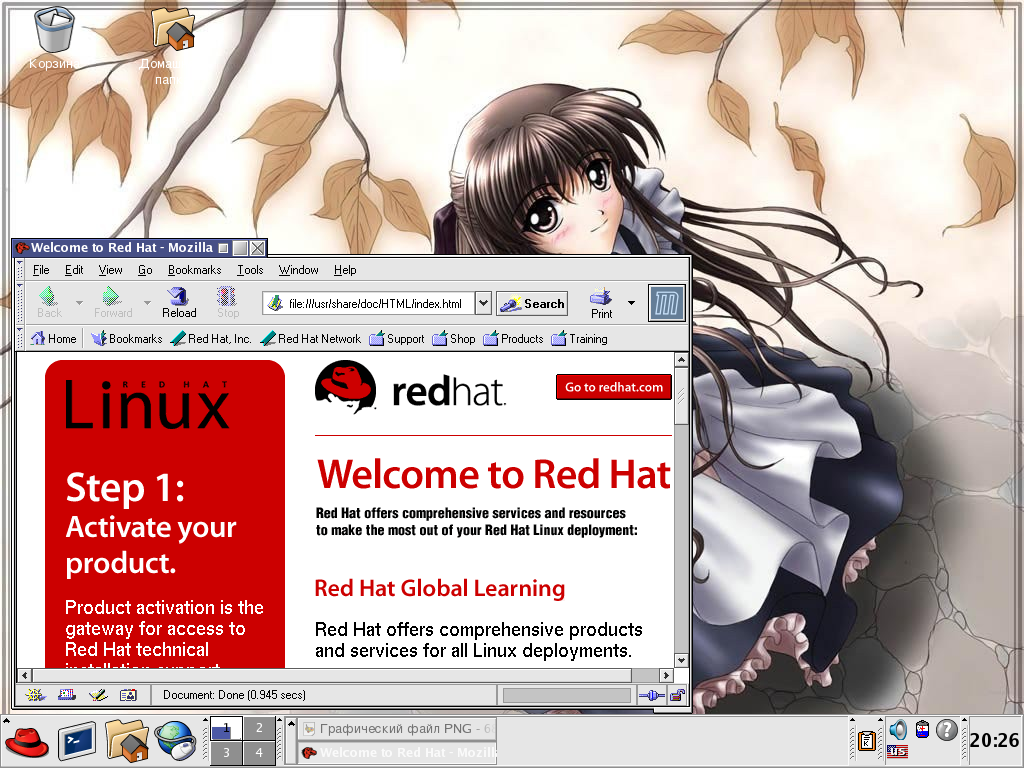1024x768 pixels.
Task: Click the page's vertical scrollbar down arrow
Action: (x=681, y=661)
